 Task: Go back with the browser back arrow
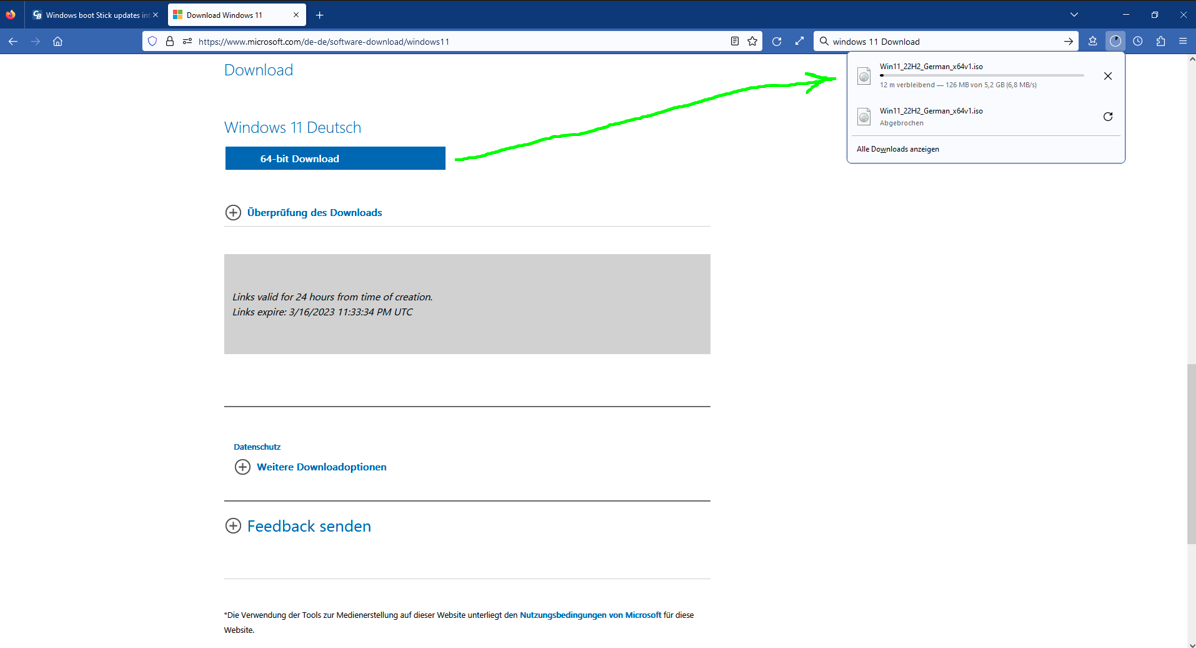click(x=13, y=41)
